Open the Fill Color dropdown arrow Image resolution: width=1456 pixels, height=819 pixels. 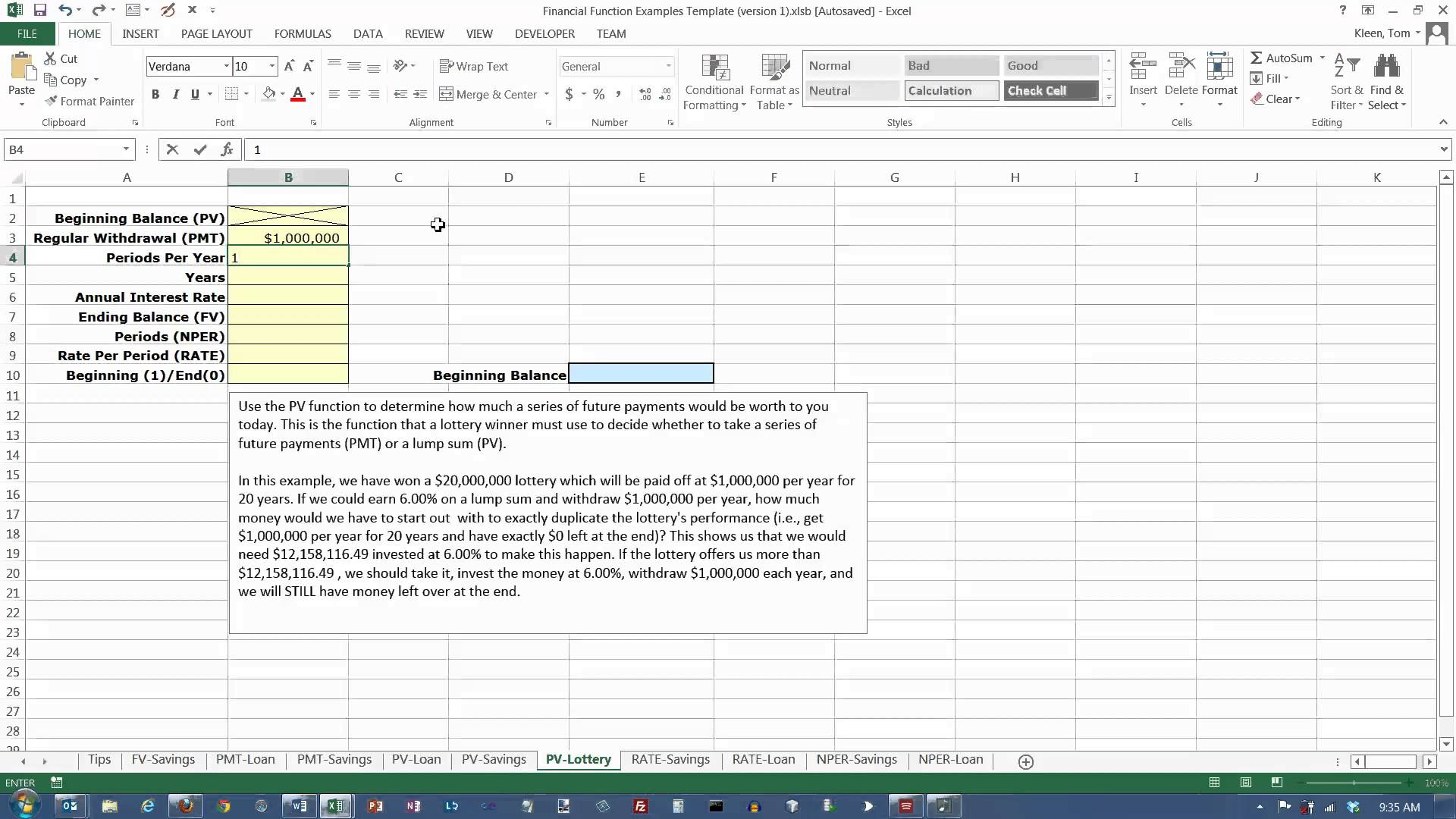click(281, 94)
